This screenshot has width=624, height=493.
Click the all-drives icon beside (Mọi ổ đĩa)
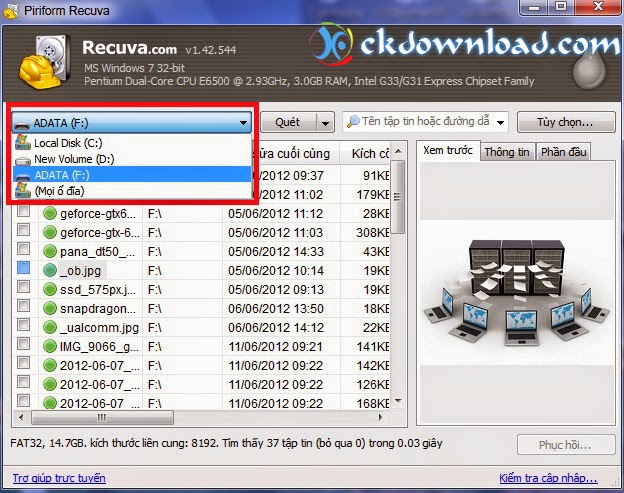coord(23,191)
